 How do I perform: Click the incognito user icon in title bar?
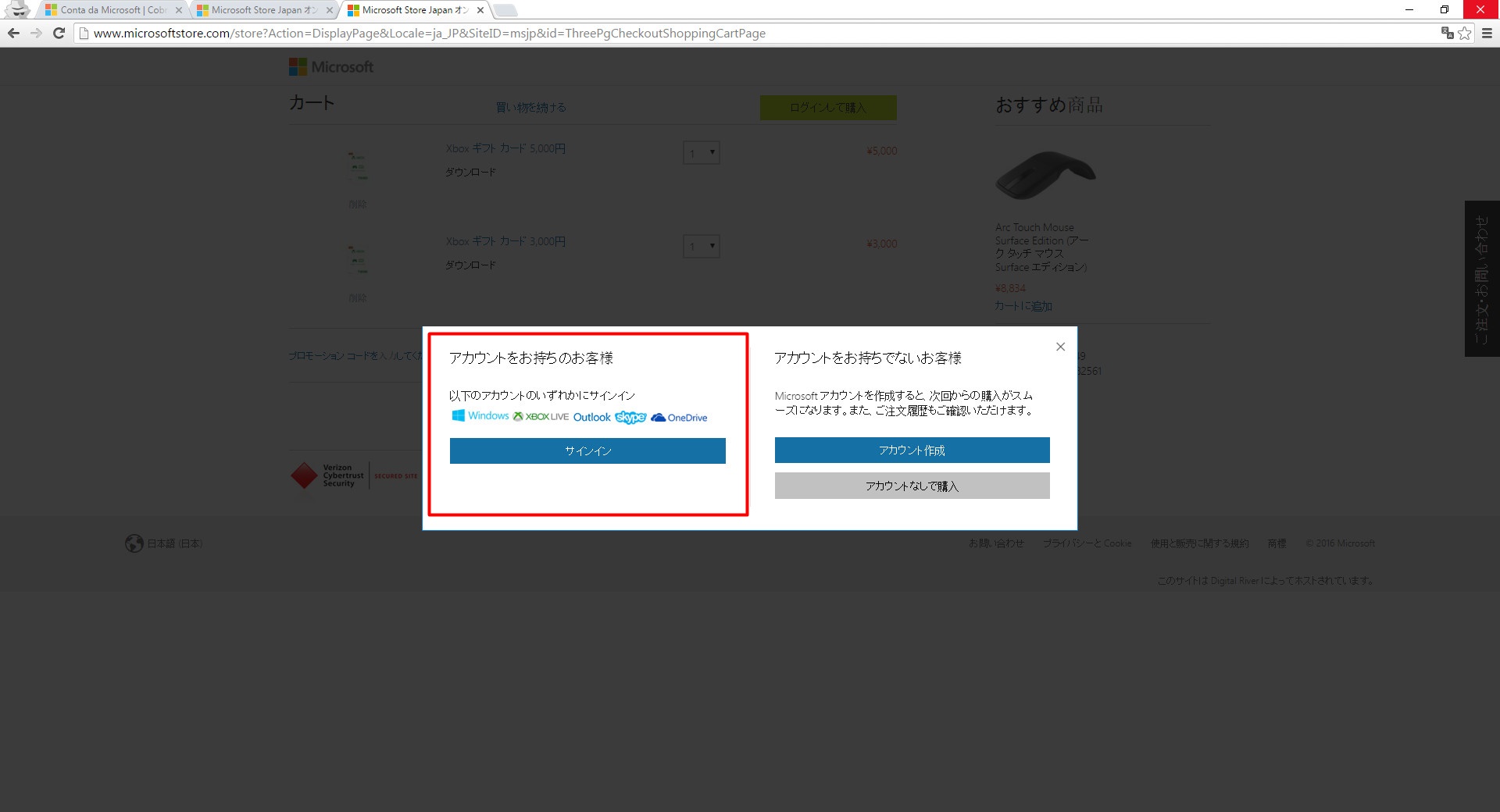[x=17, y=9]
